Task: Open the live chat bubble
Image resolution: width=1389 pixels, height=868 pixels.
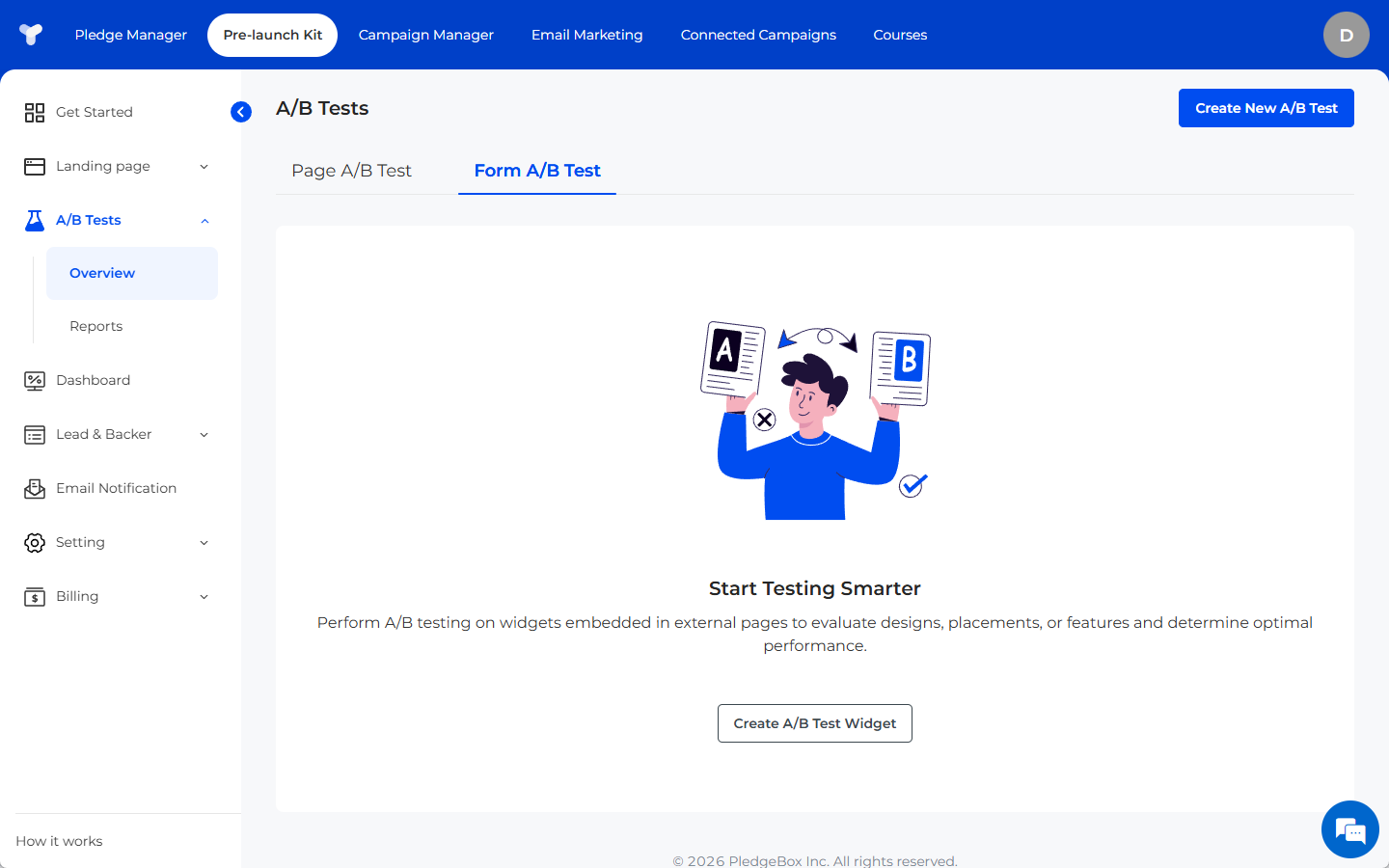Action: pyautogui.click(x=1349, y=829)
